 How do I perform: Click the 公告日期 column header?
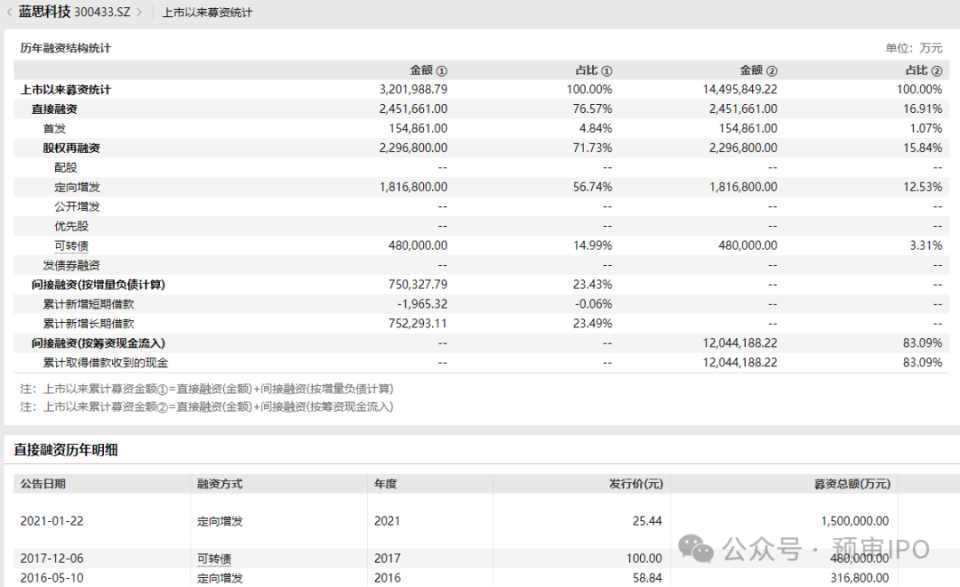pos(43,484)
